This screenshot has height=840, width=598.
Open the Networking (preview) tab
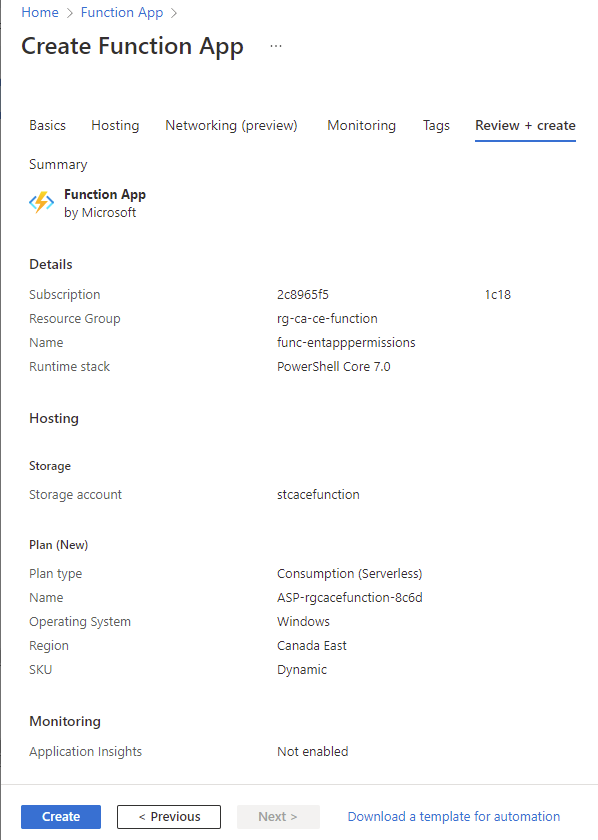click(231, 125)
